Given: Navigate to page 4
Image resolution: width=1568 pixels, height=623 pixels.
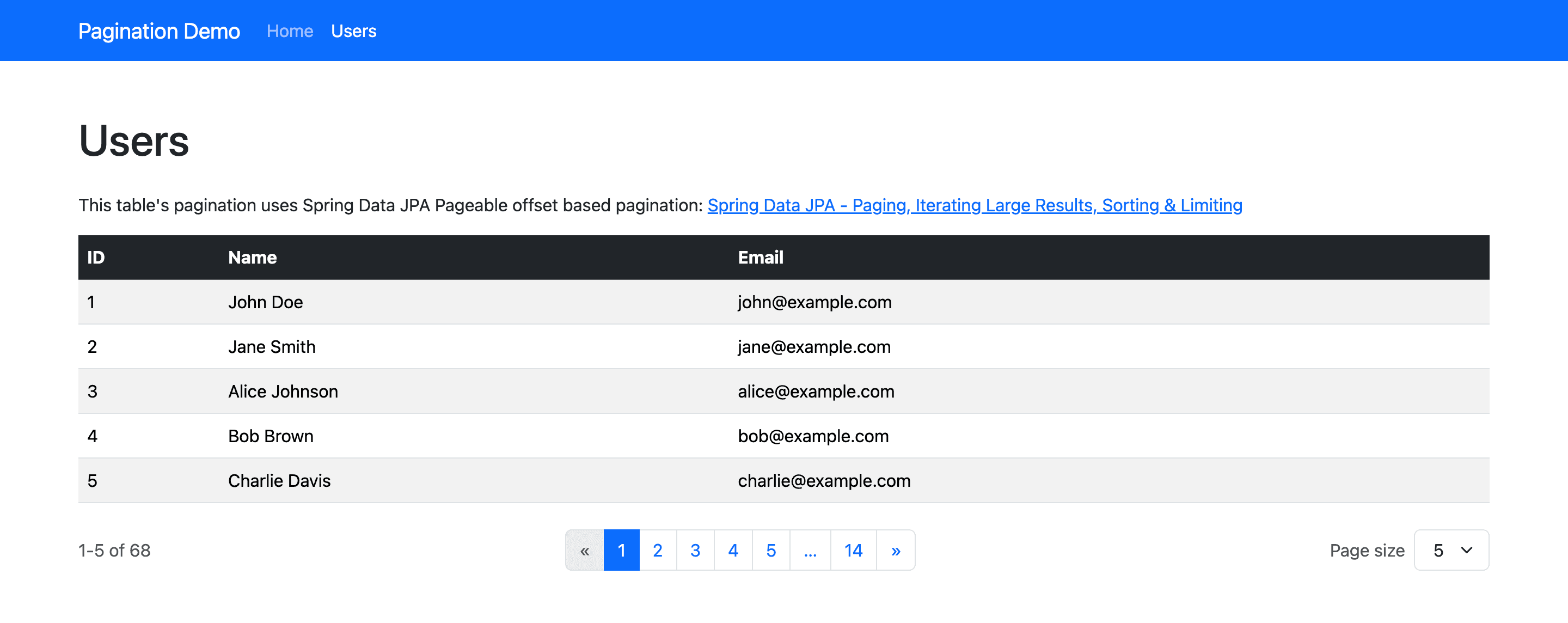Looking at the screenshot, I should click(733, 550).
